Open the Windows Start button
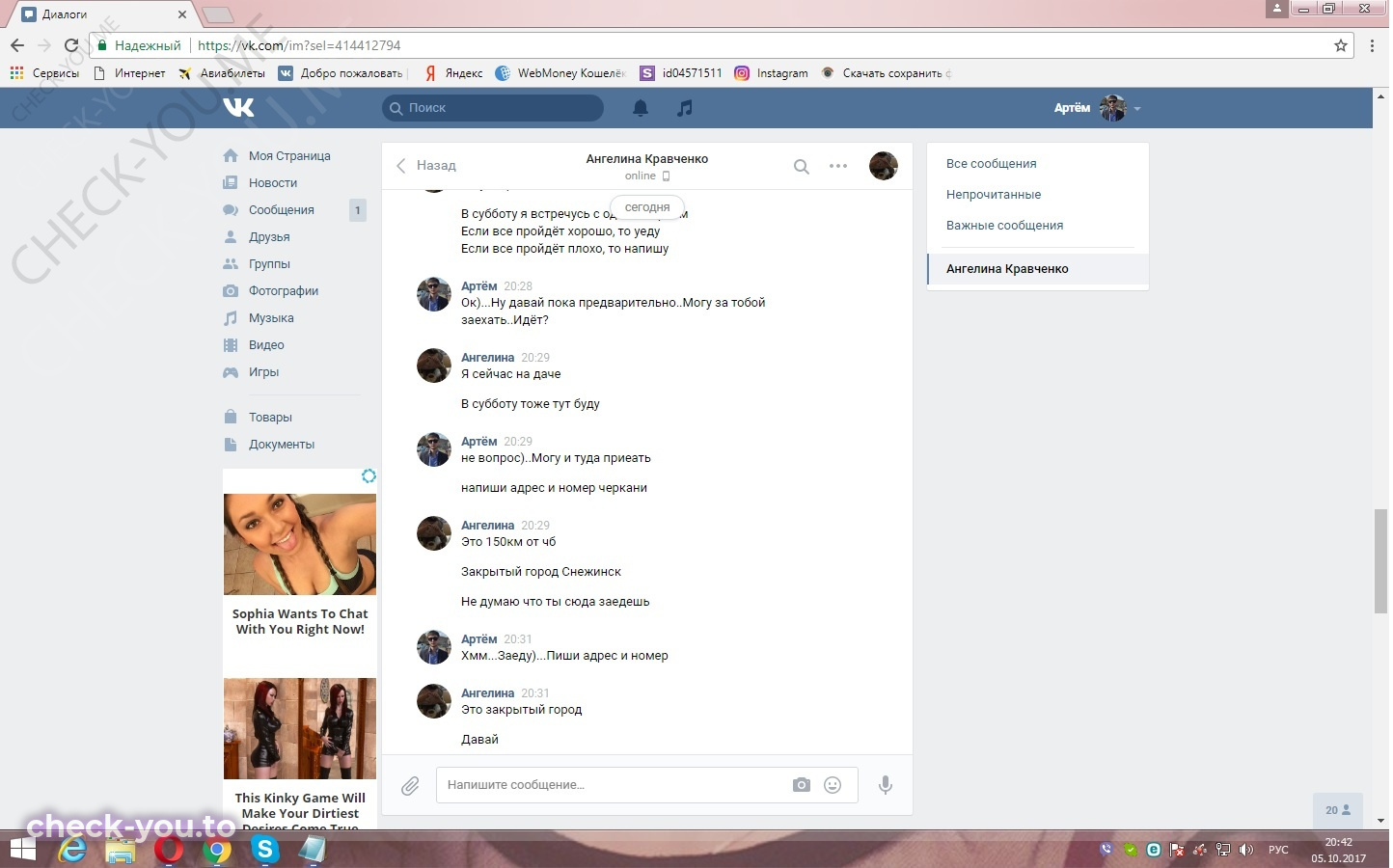 [x=22, y=850]
